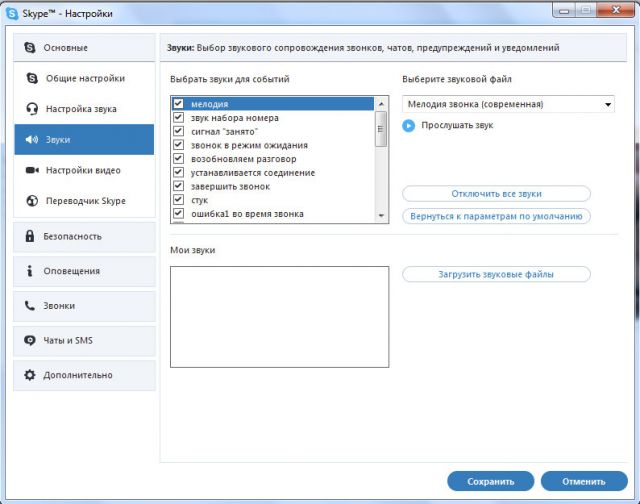Image resolution: width=640 pixels, height=504 pixels.
Task: Click the events list scroll up arrow
Action: coord(381,104)
